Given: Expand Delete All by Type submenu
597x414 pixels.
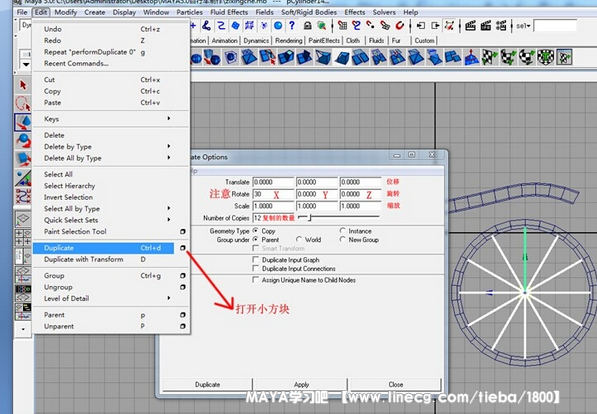Looking at the screenshot, I should (169, 158).
